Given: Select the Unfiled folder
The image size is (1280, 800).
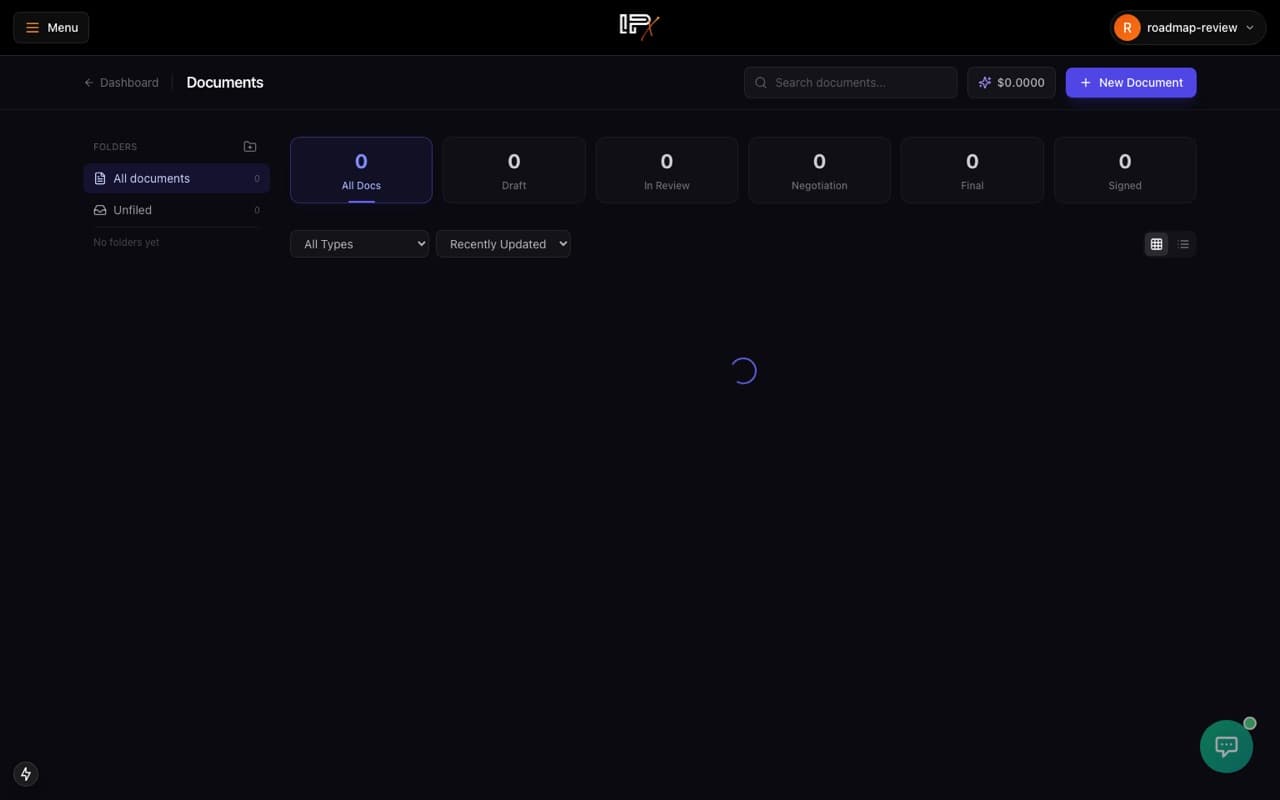Looking at the screenshot, I should [x=176, y=210].
